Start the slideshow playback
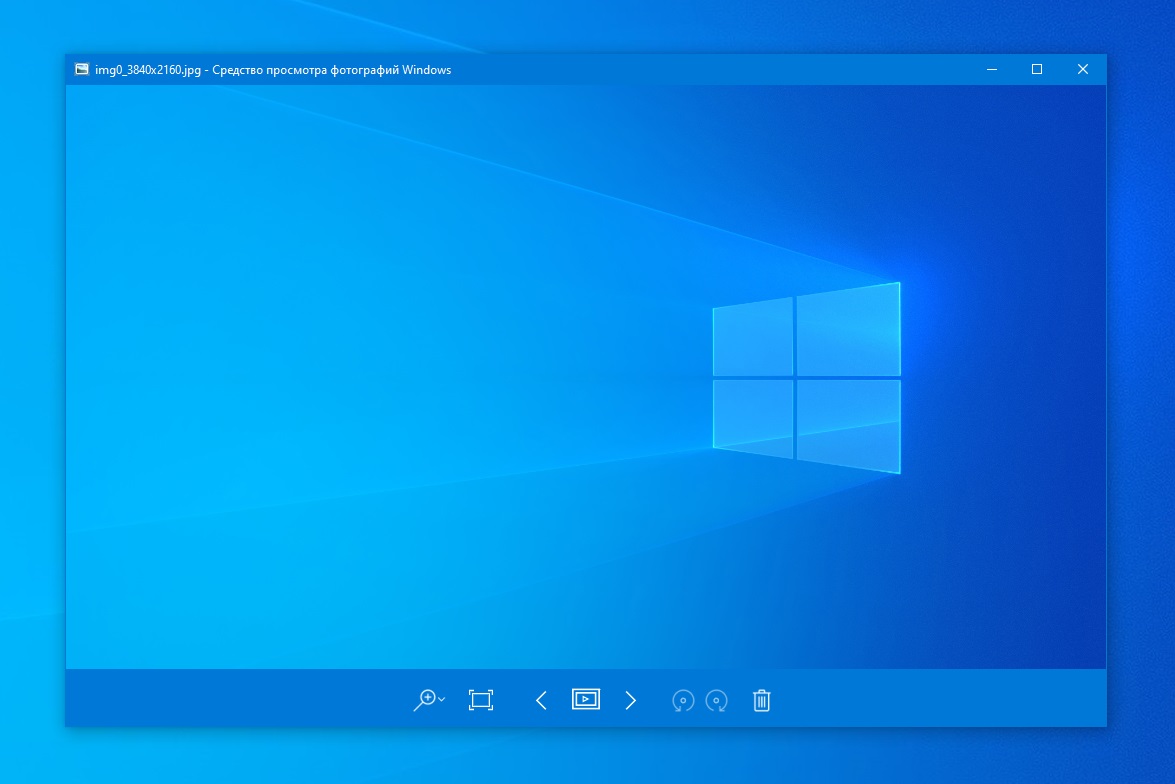The width and height of the screenshot is (1175, 784). [586, 699]
